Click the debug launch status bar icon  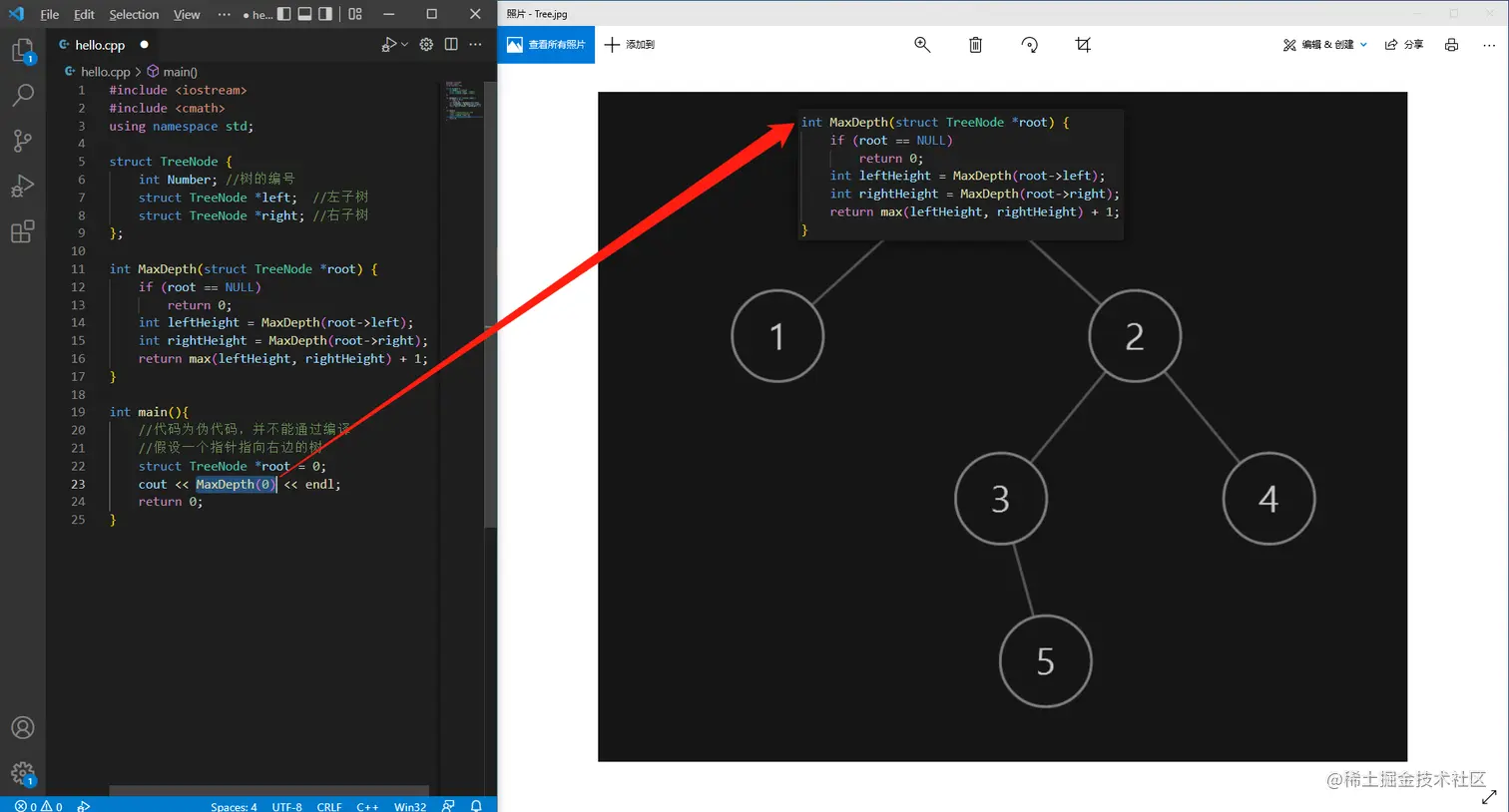84,806
